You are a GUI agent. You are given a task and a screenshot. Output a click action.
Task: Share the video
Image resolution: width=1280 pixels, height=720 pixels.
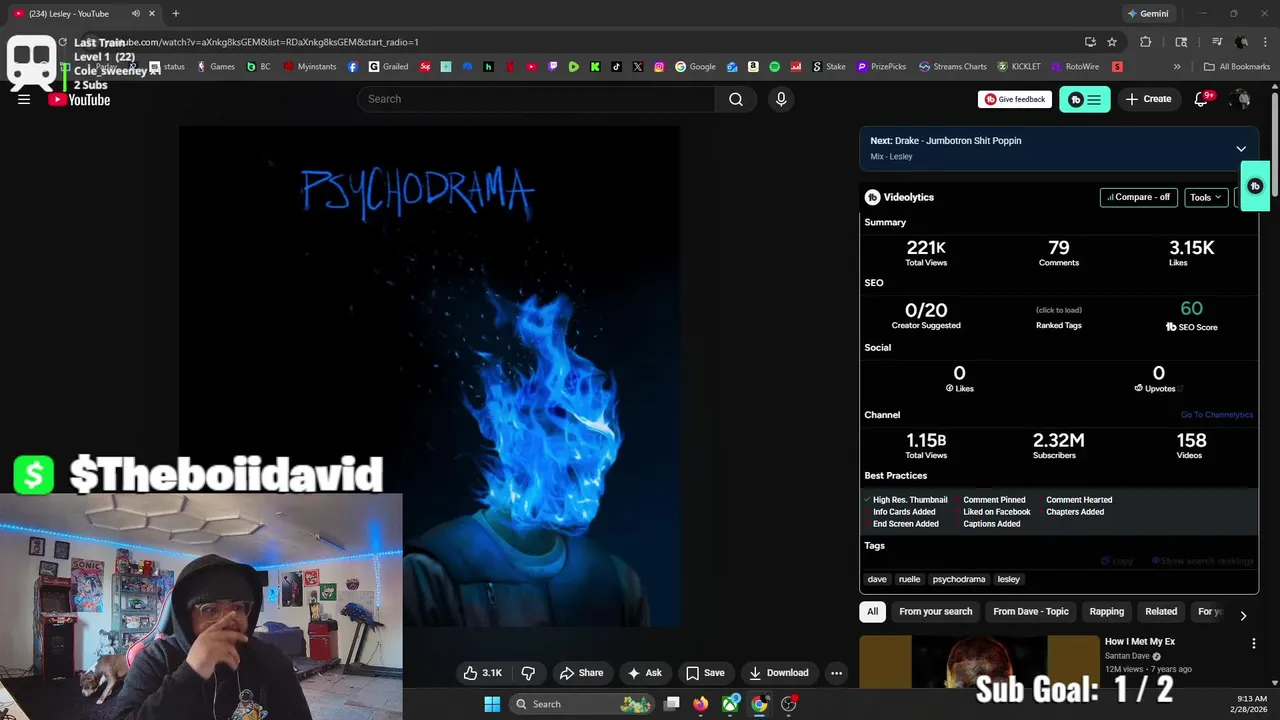pos(581,673)
